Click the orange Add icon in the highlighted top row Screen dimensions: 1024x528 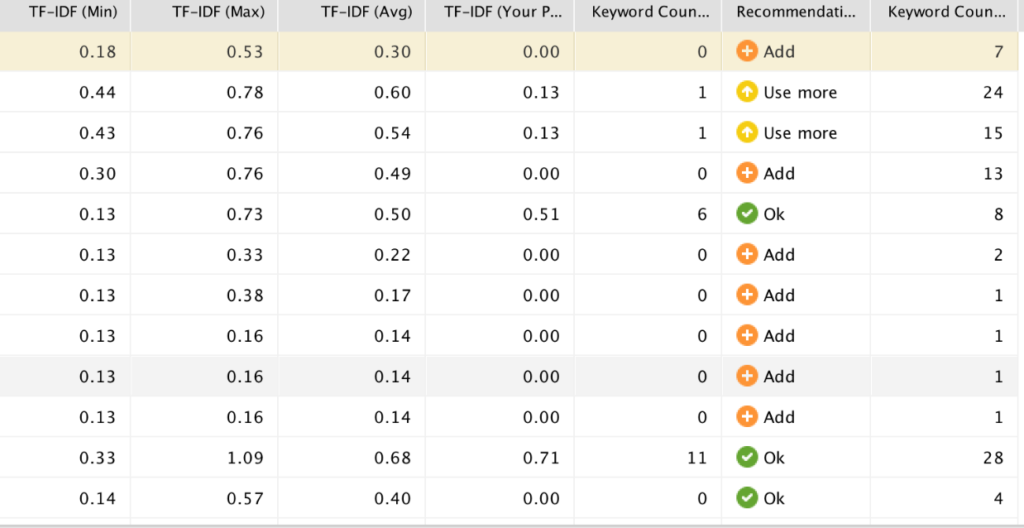point(747,52)
